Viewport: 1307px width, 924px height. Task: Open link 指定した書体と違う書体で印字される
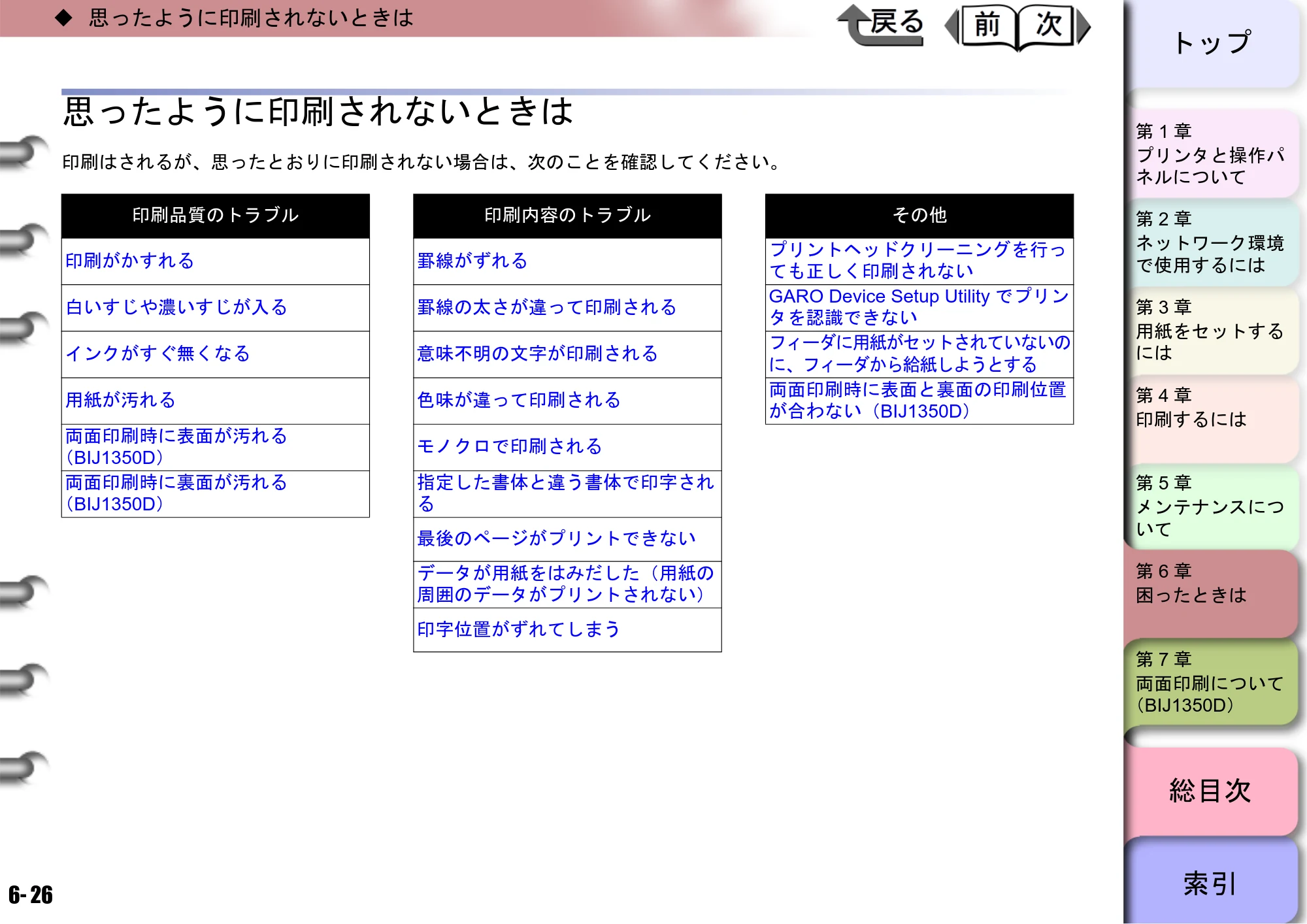tap(566, 493)
